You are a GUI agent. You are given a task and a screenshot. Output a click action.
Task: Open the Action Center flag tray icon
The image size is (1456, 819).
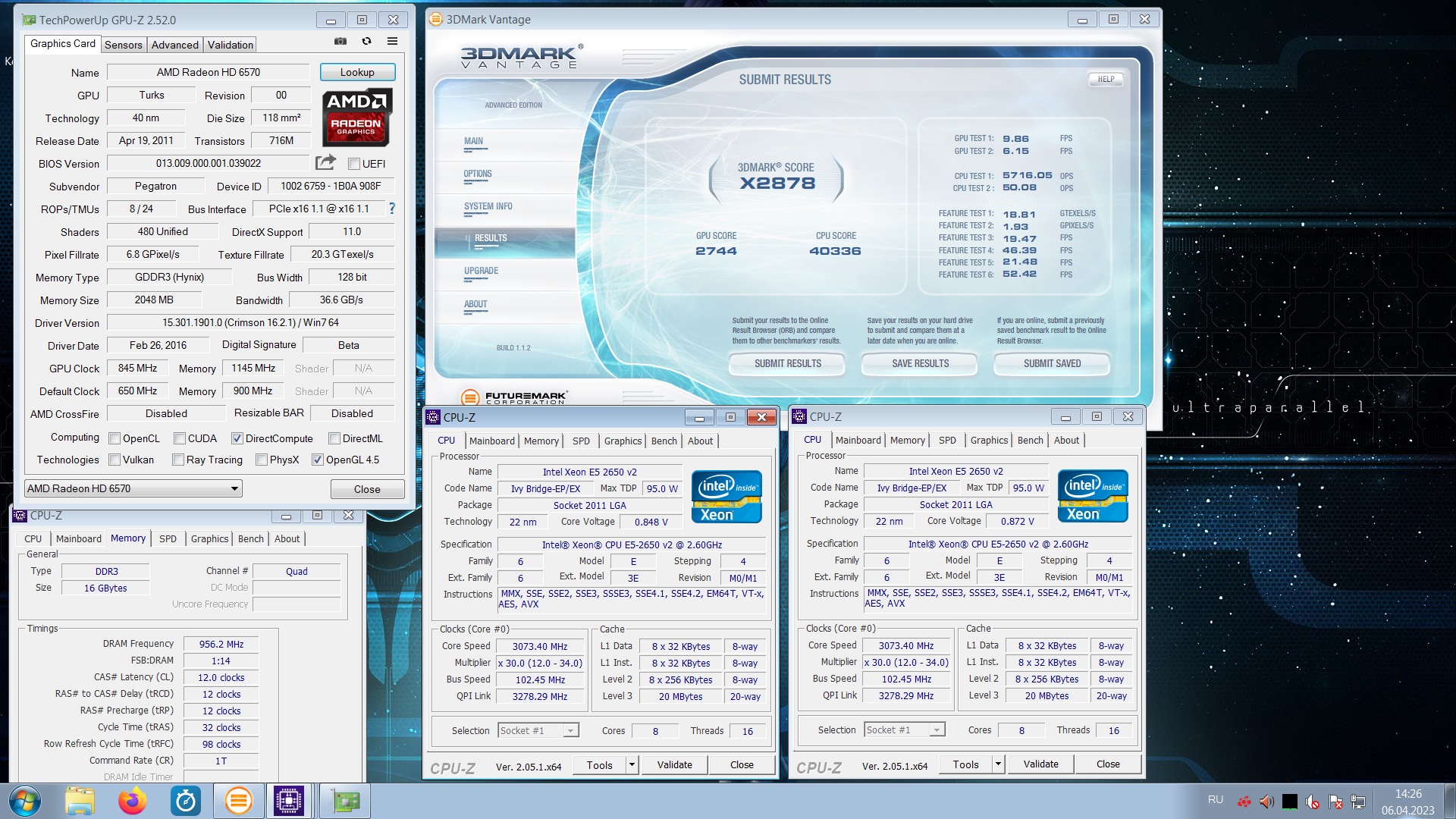point(1336,802)
